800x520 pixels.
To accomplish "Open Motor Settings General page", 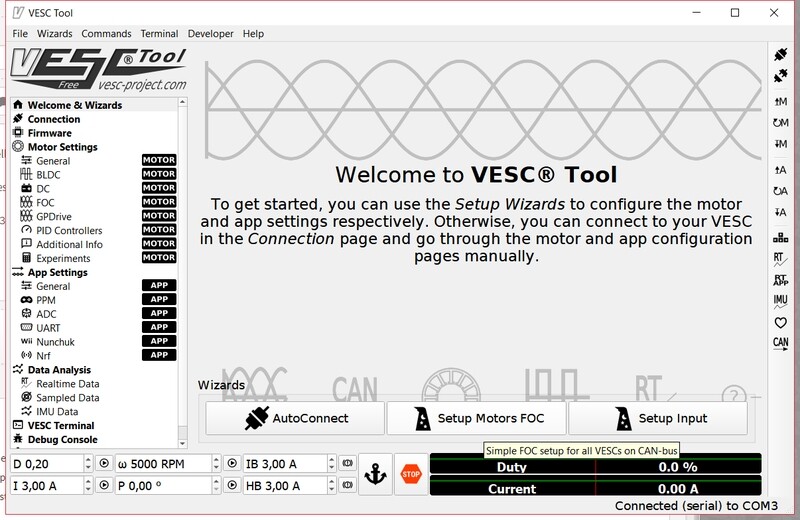I will pyautogui.click(x=94, y=161).
